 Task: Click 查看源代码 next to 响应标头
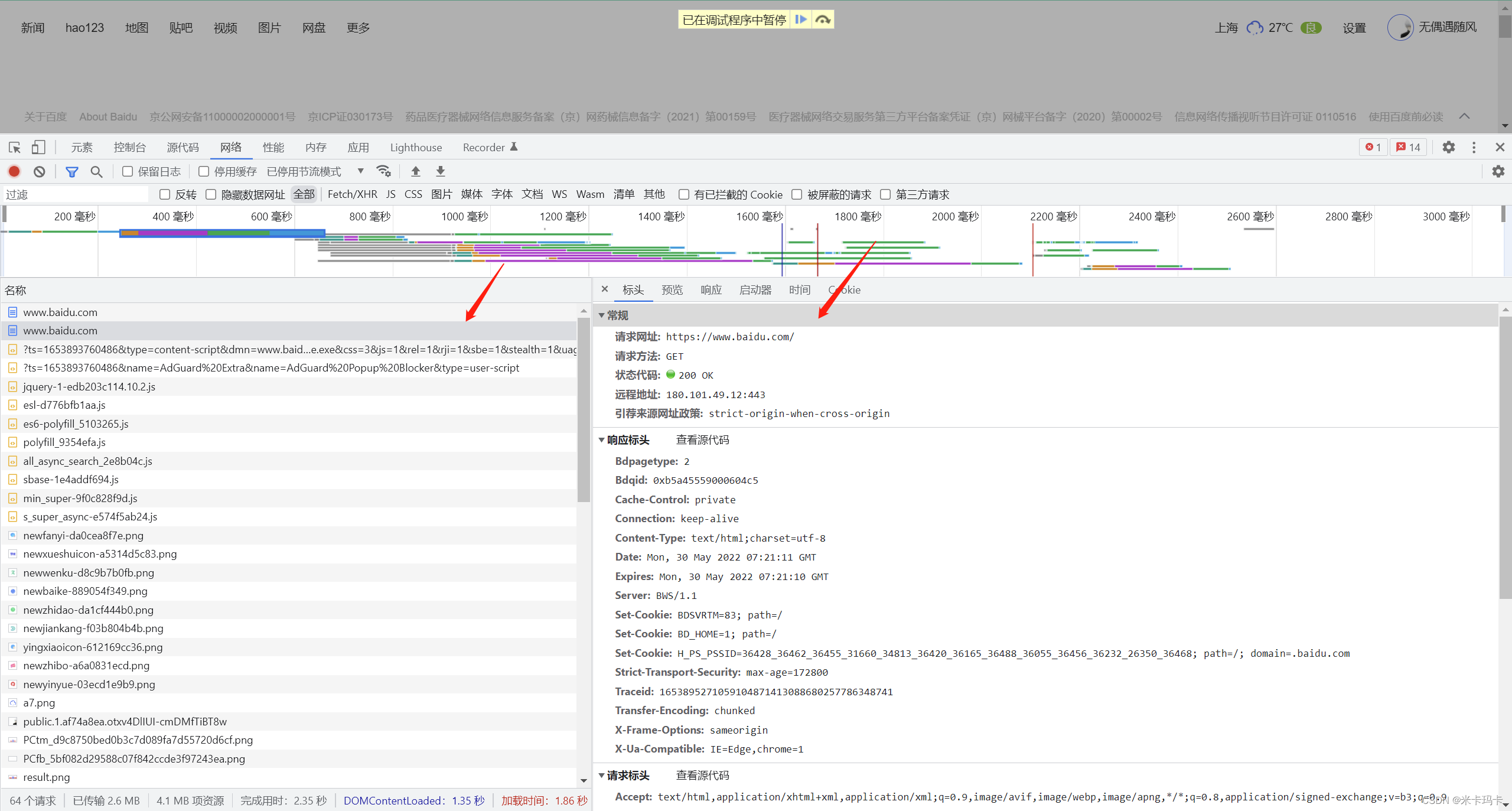pyautogui.click(x=702, y=440)
